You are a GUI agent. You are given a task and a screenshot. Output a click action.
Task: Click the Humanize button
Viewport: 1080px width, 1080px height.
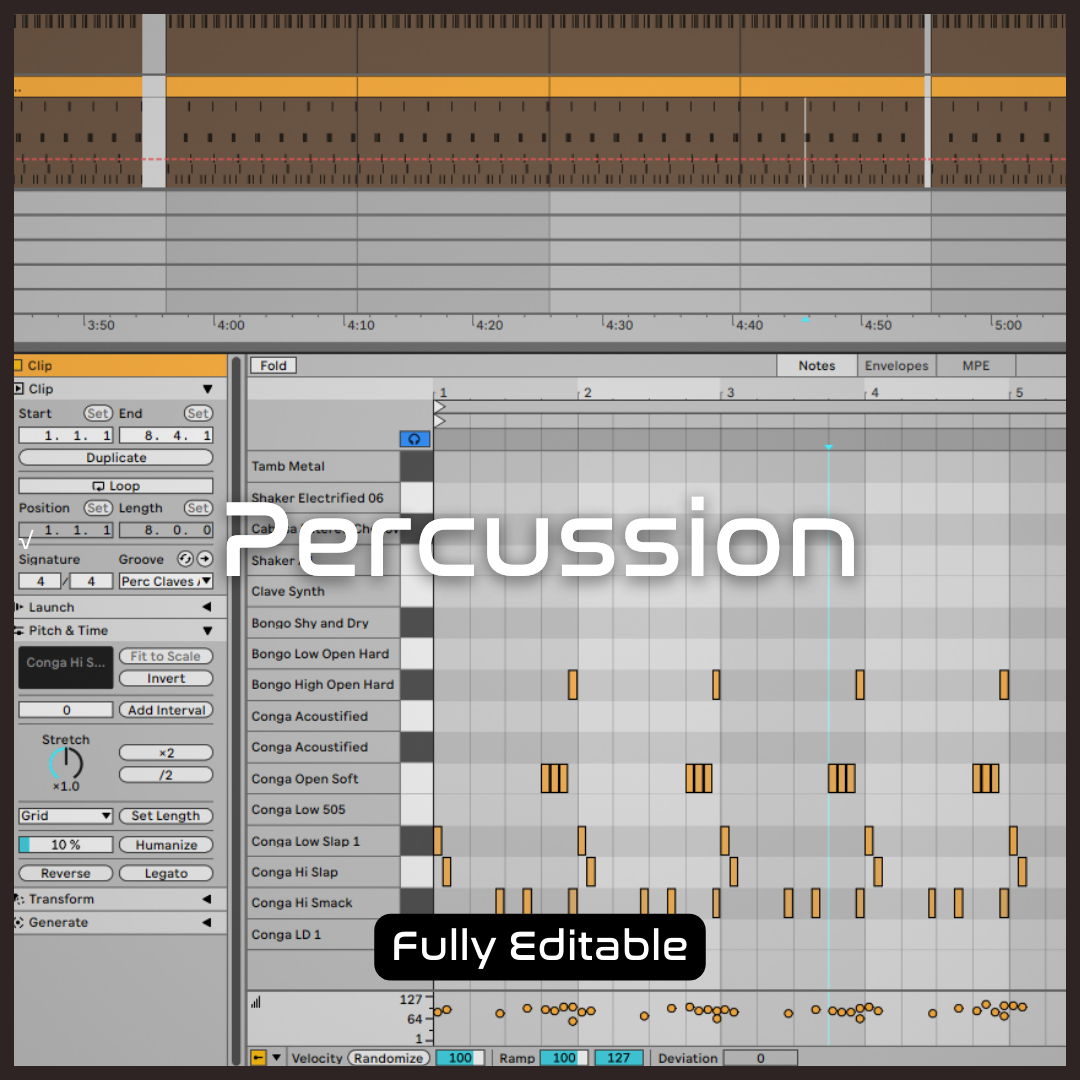tap(166, 845)
